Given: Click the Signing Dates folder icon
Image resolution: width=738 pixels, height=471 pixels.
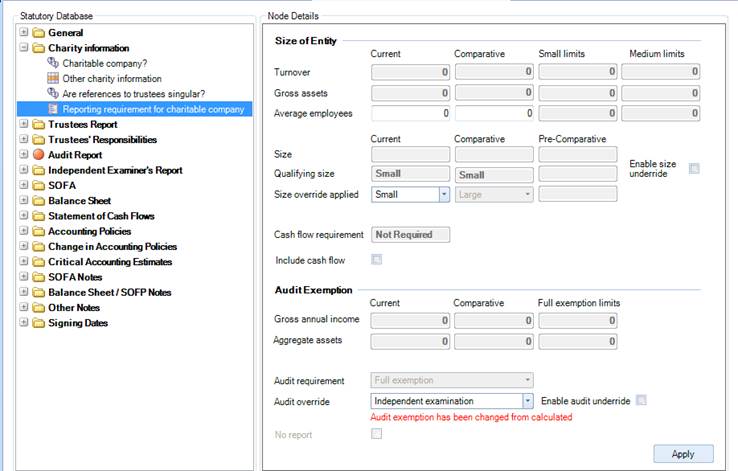Looking at the screenshot, I should (x=39, y=323).
